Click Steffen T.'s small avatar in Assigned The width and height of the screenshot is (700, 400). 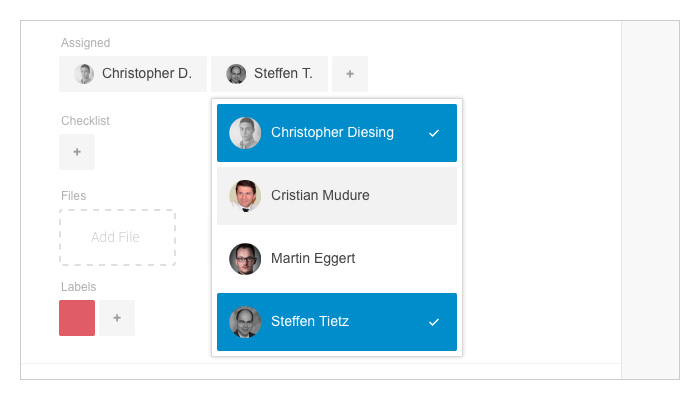point(236,74)
